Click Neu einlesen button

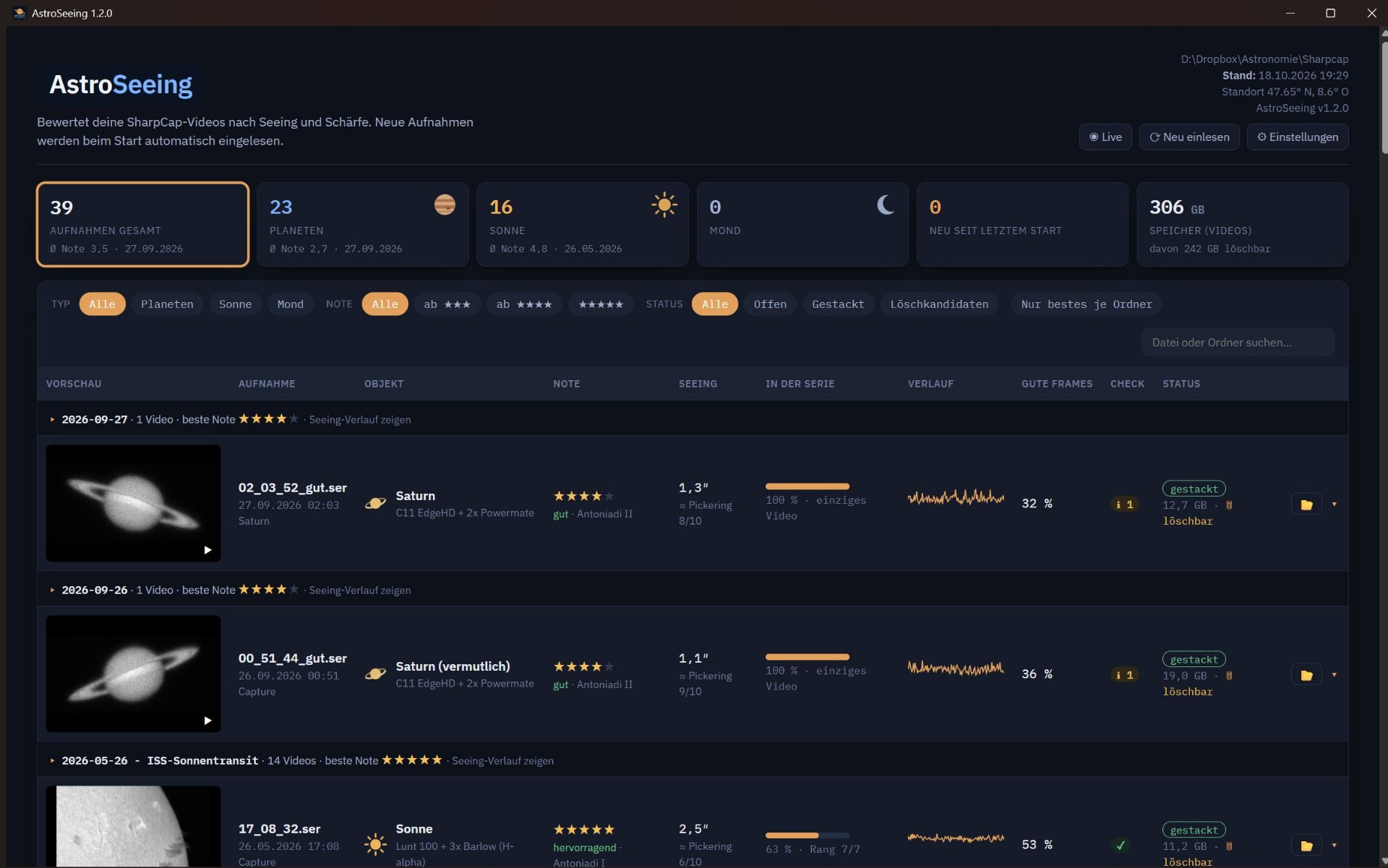1189,137
